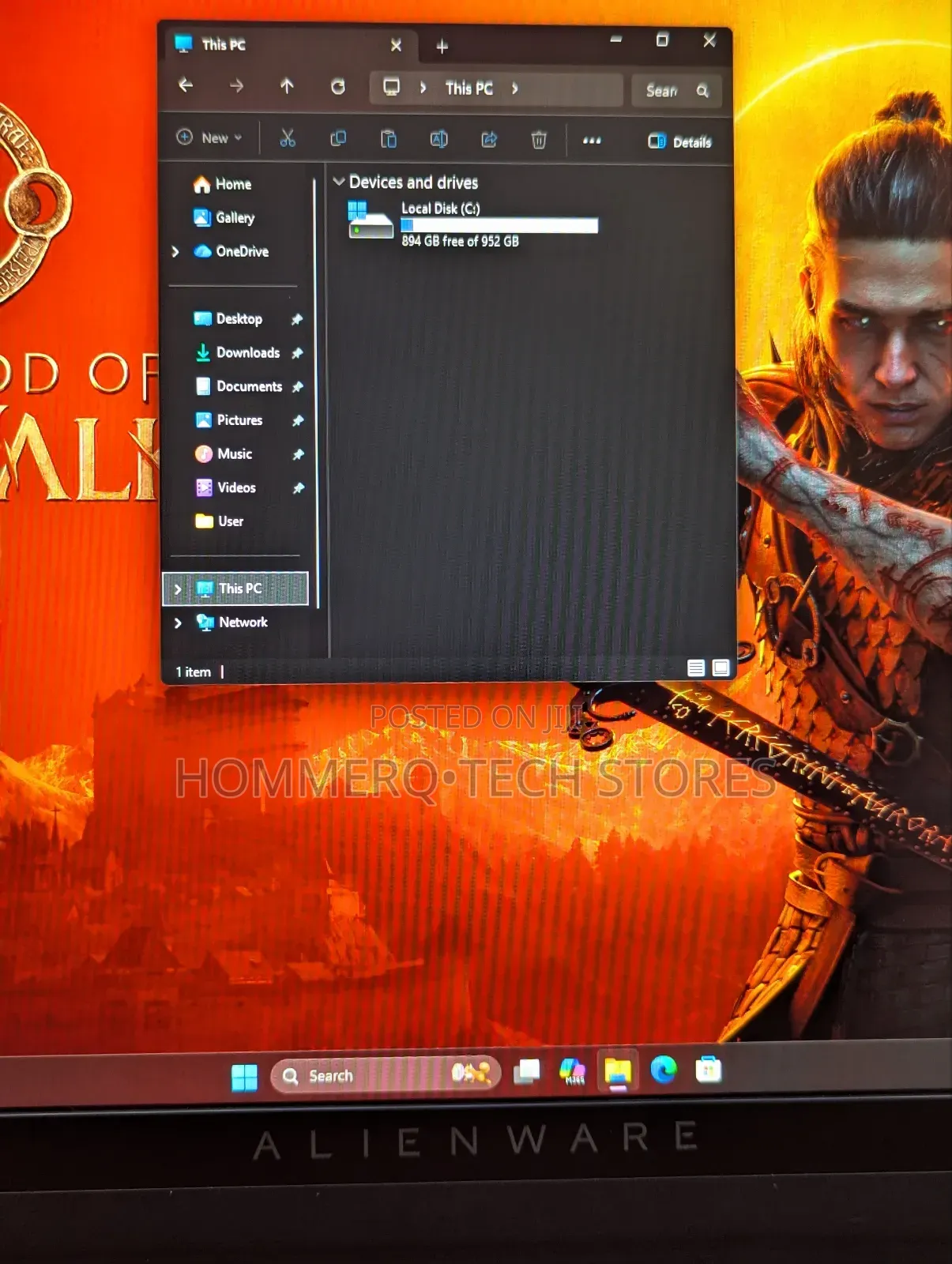Click the Rename icon in toolbar
This screenshot has height=1264, width=952.
click(438, 140)
